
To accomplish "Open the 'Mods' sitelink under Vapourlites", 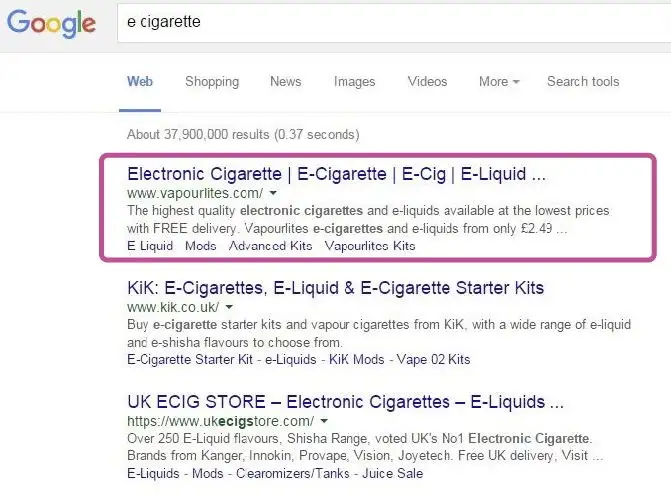I will [201, 246].
